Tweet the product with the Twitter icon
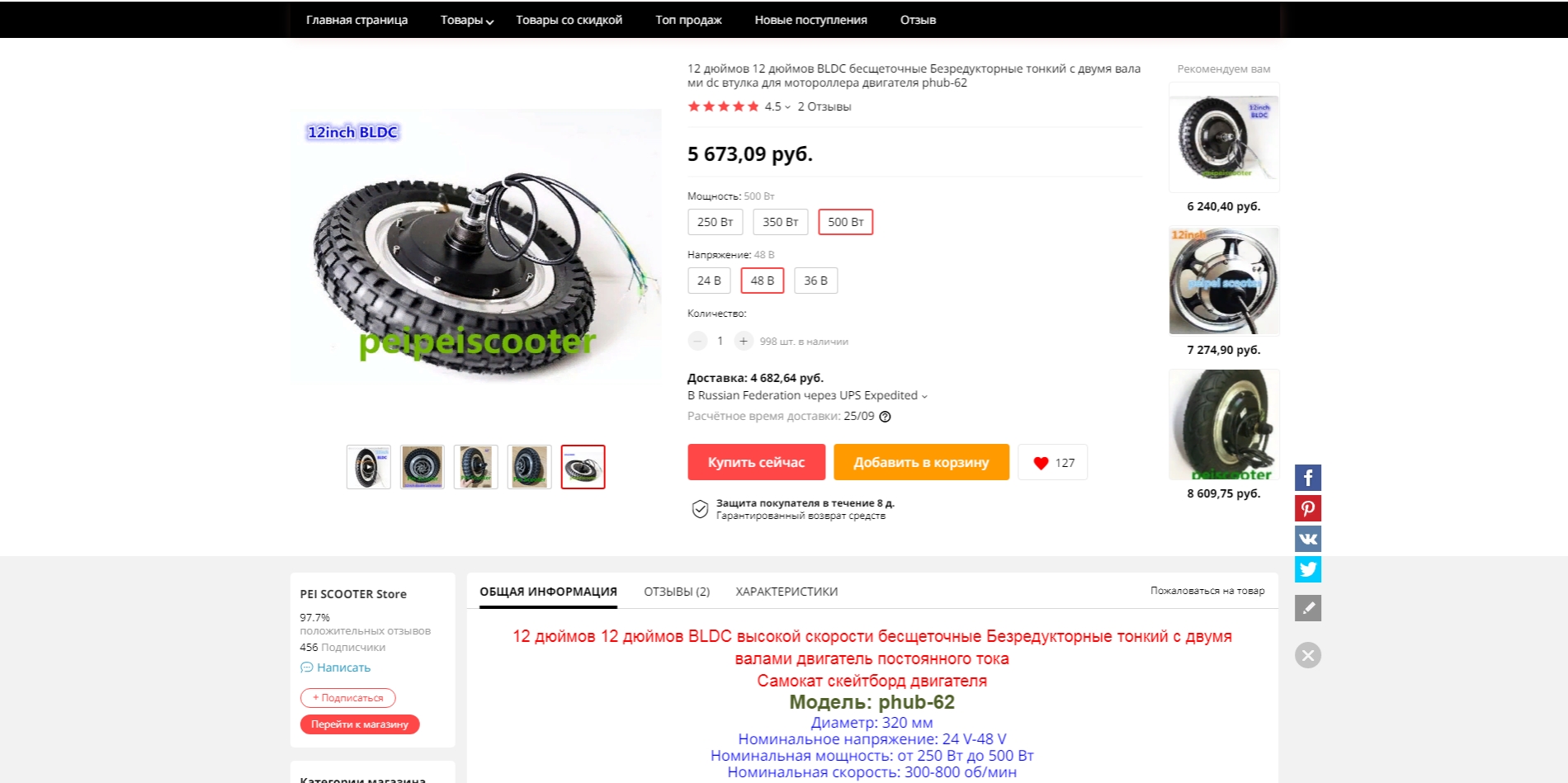1568x783 pixels. point(1308,569)
